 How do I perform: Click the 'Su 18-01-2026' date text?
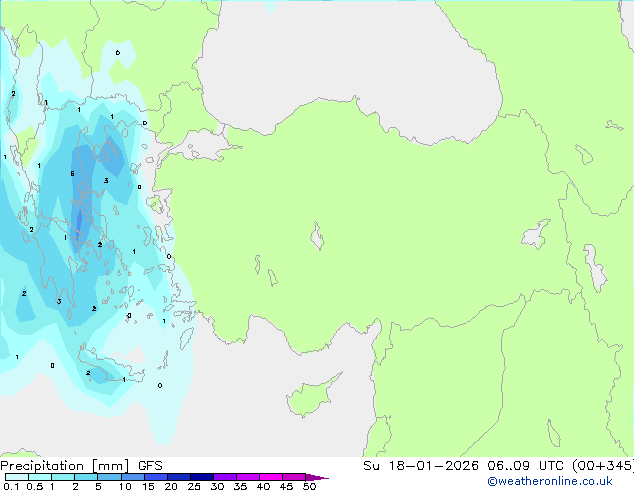point(421,466)
